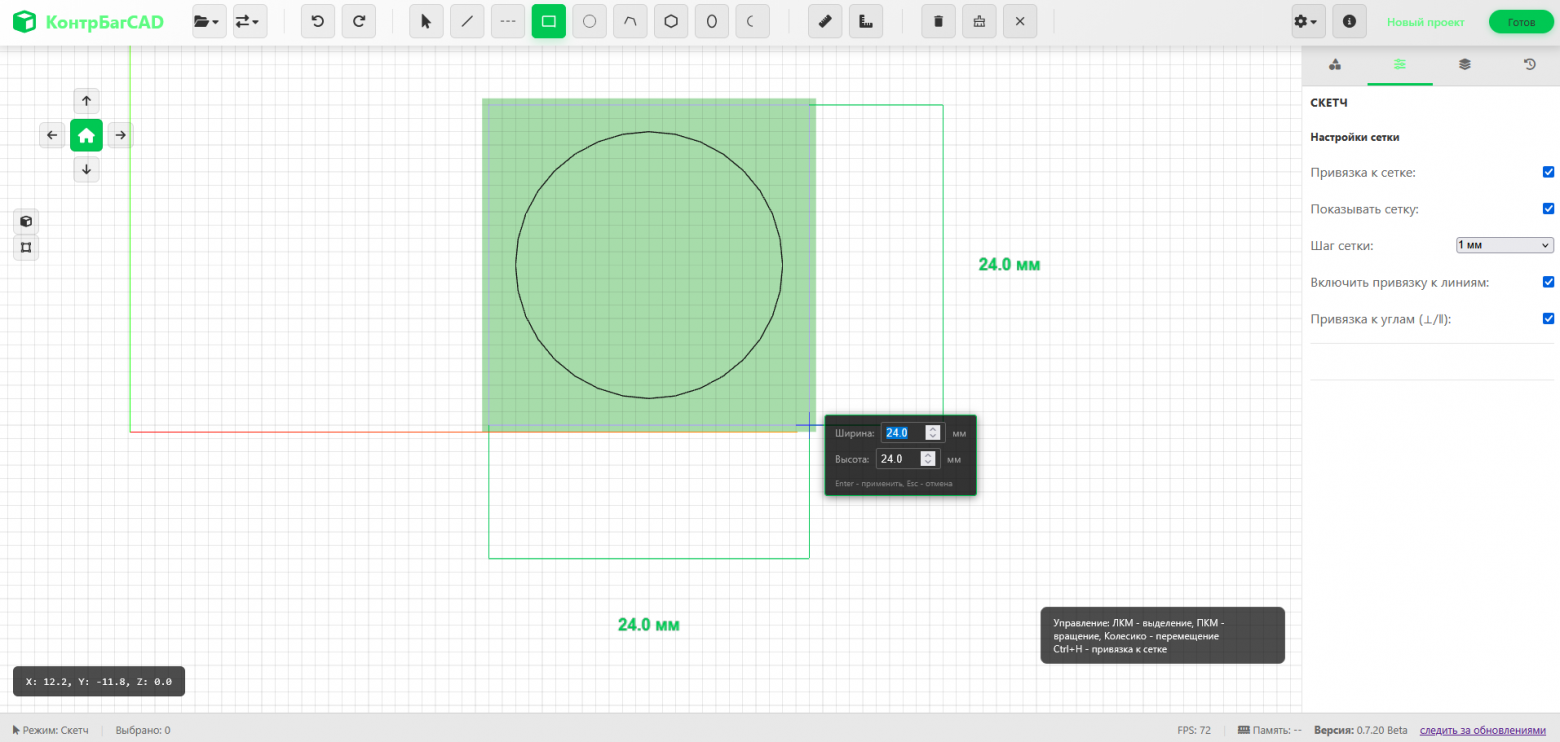Redo the last action
Image resolution: width=1560 pixels, height=742 pixels.
(359, 21)
